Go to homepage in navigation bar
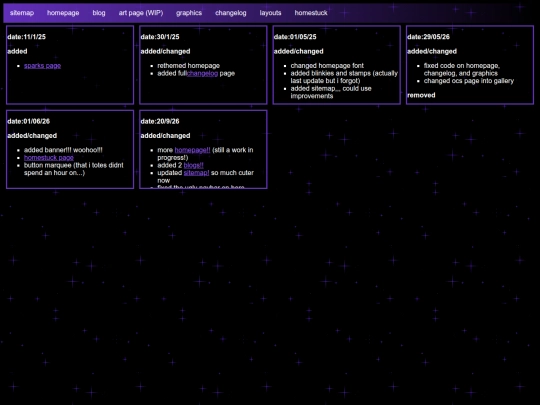The height and width of the screenshot is (405, 540). click(x=63, y=13)
